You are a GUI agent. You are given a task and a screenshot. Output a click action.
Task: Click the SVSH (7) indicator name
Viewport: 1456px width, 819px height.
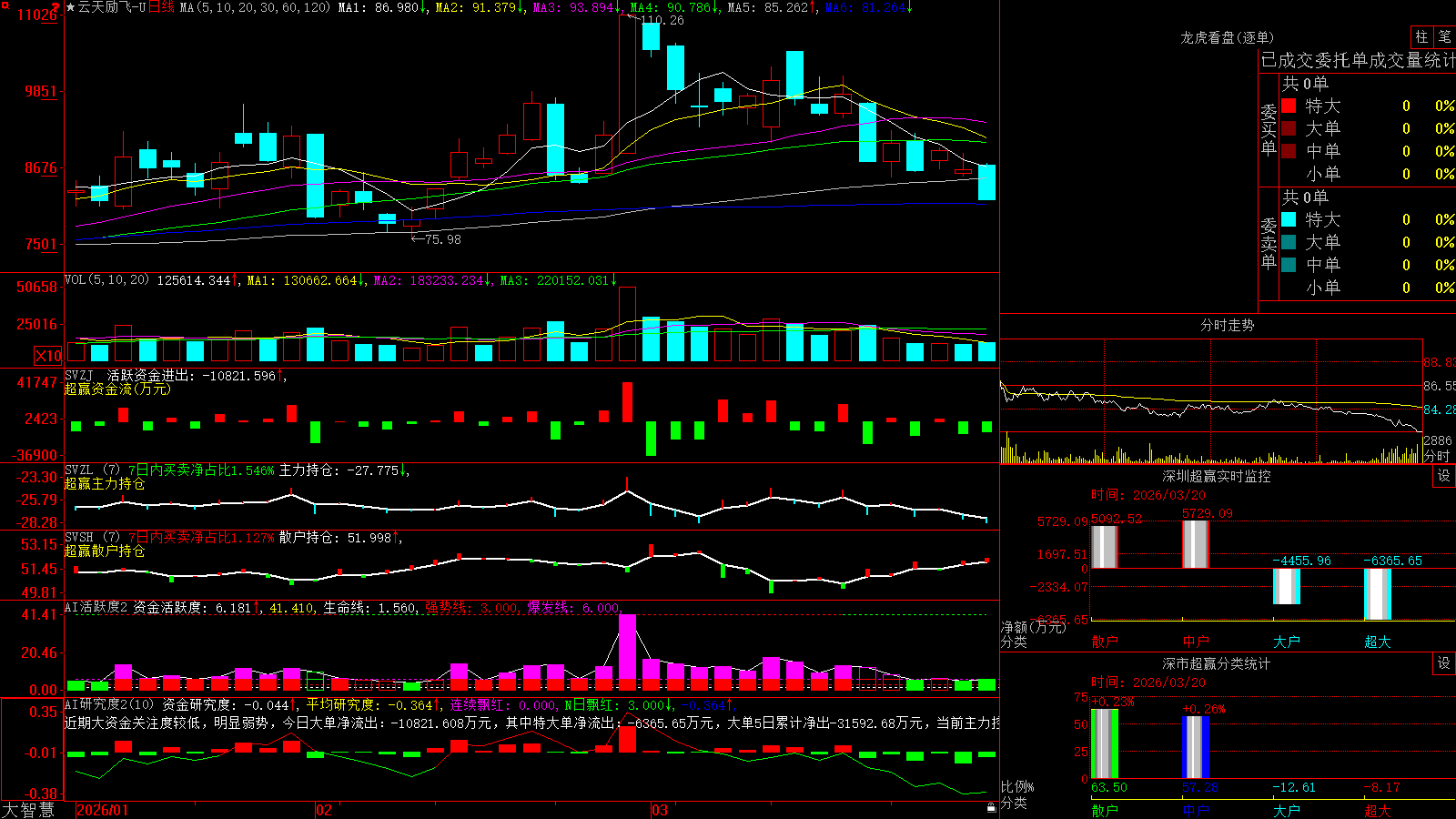92,538
